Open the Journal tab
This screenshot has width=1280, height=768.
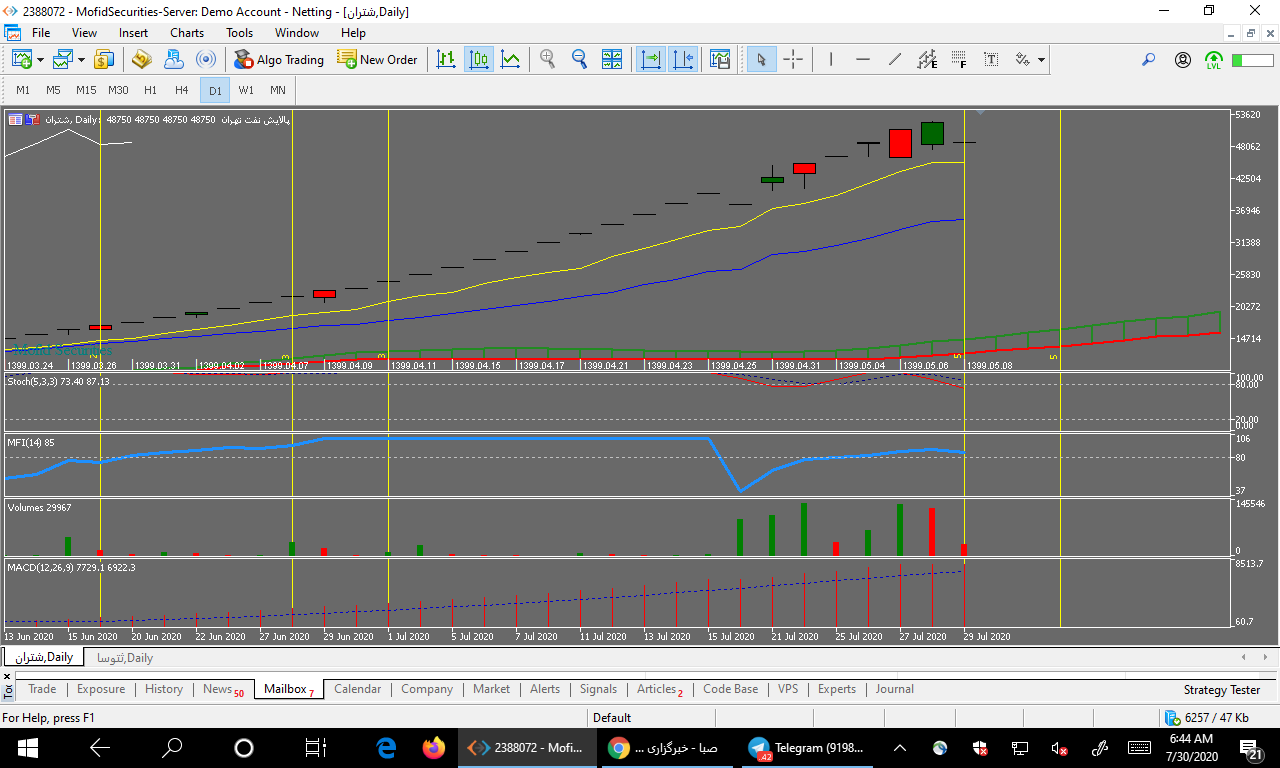pos(895,689)
